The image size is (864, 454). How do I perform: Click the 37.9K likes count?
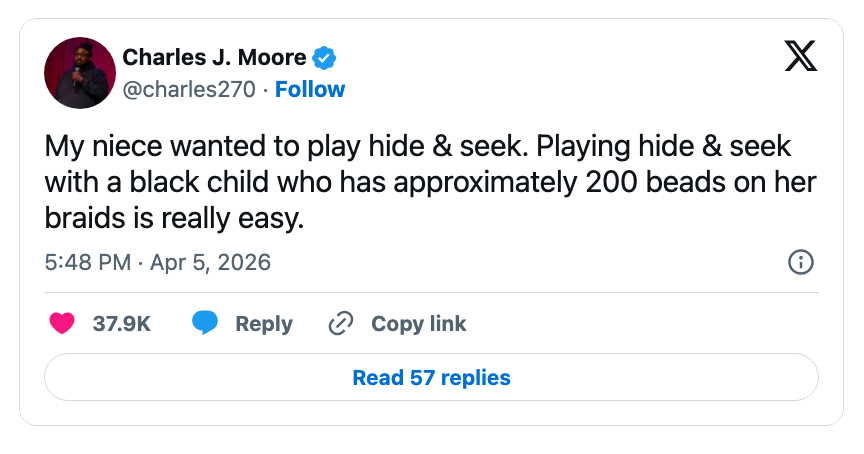[x=122, y=324]
